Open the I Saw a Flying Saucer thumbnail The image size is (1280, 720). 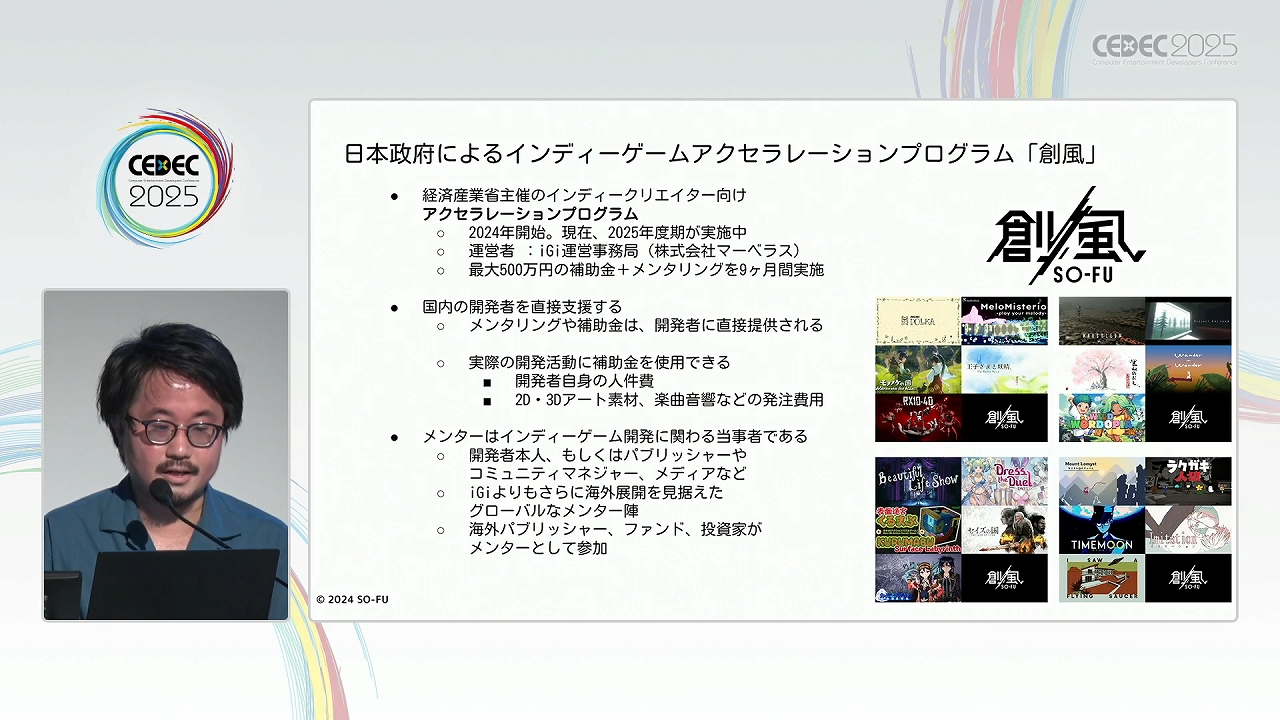pos(1101,578)
